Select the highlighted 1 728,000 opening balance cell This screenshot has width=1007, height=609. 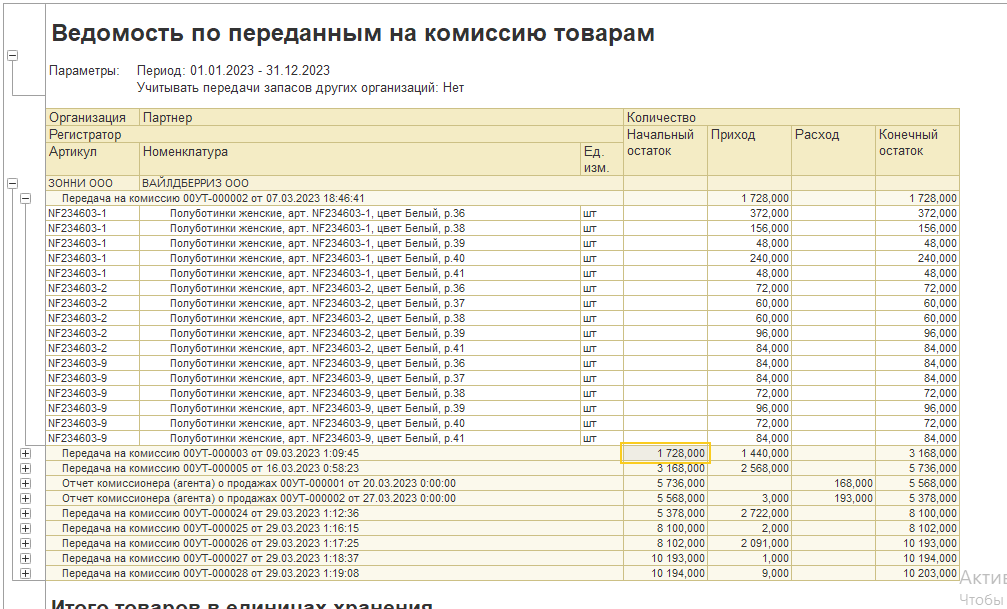[x=665, y=453]
